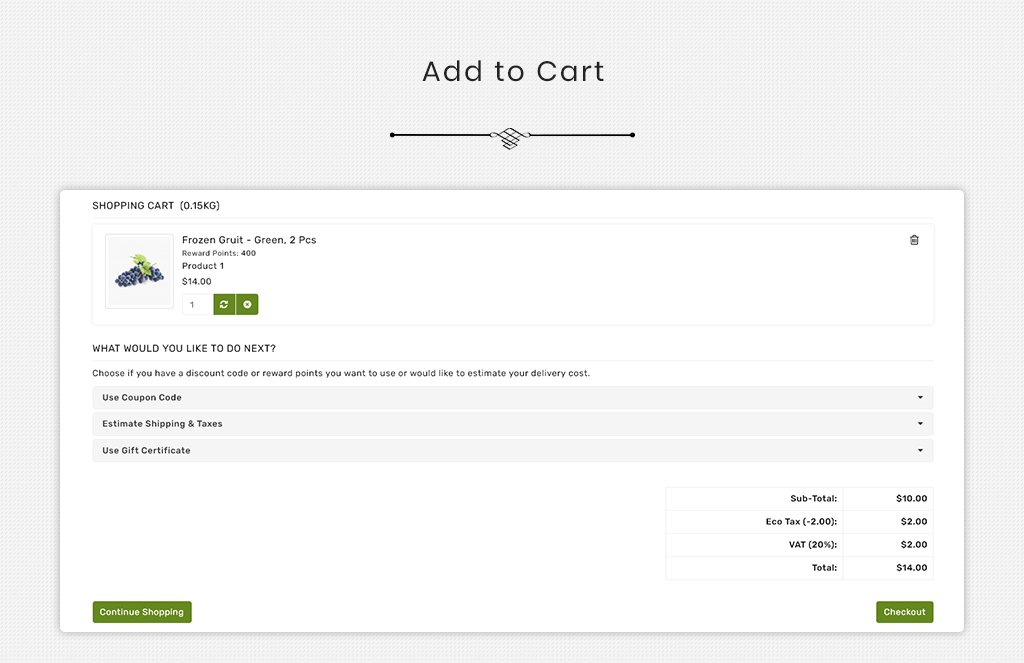Open the Frozen Gruit - Green product link

(x=249, y=240)
